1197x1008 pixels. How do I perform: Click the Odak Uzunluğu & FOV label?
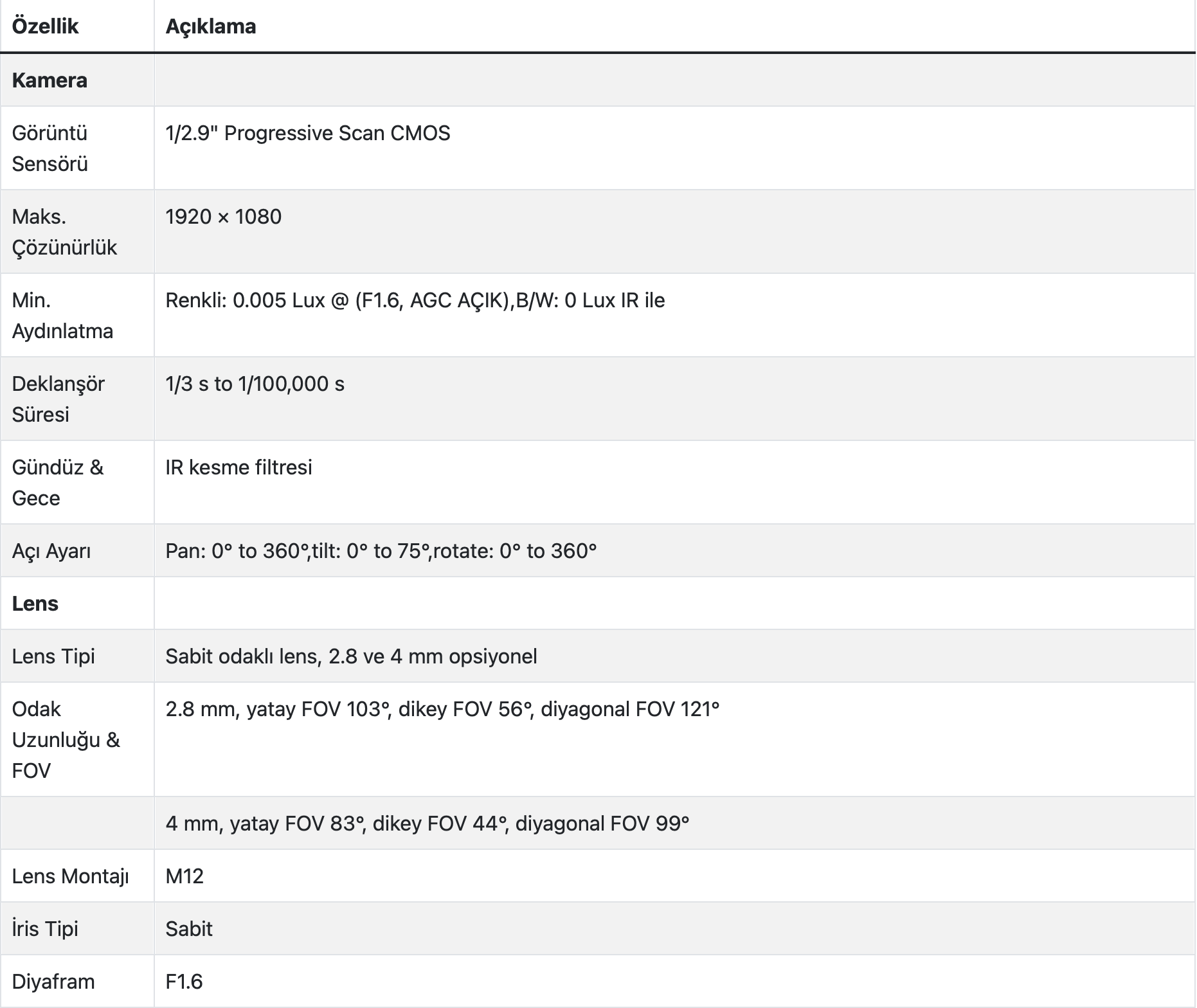pos(66,740)
